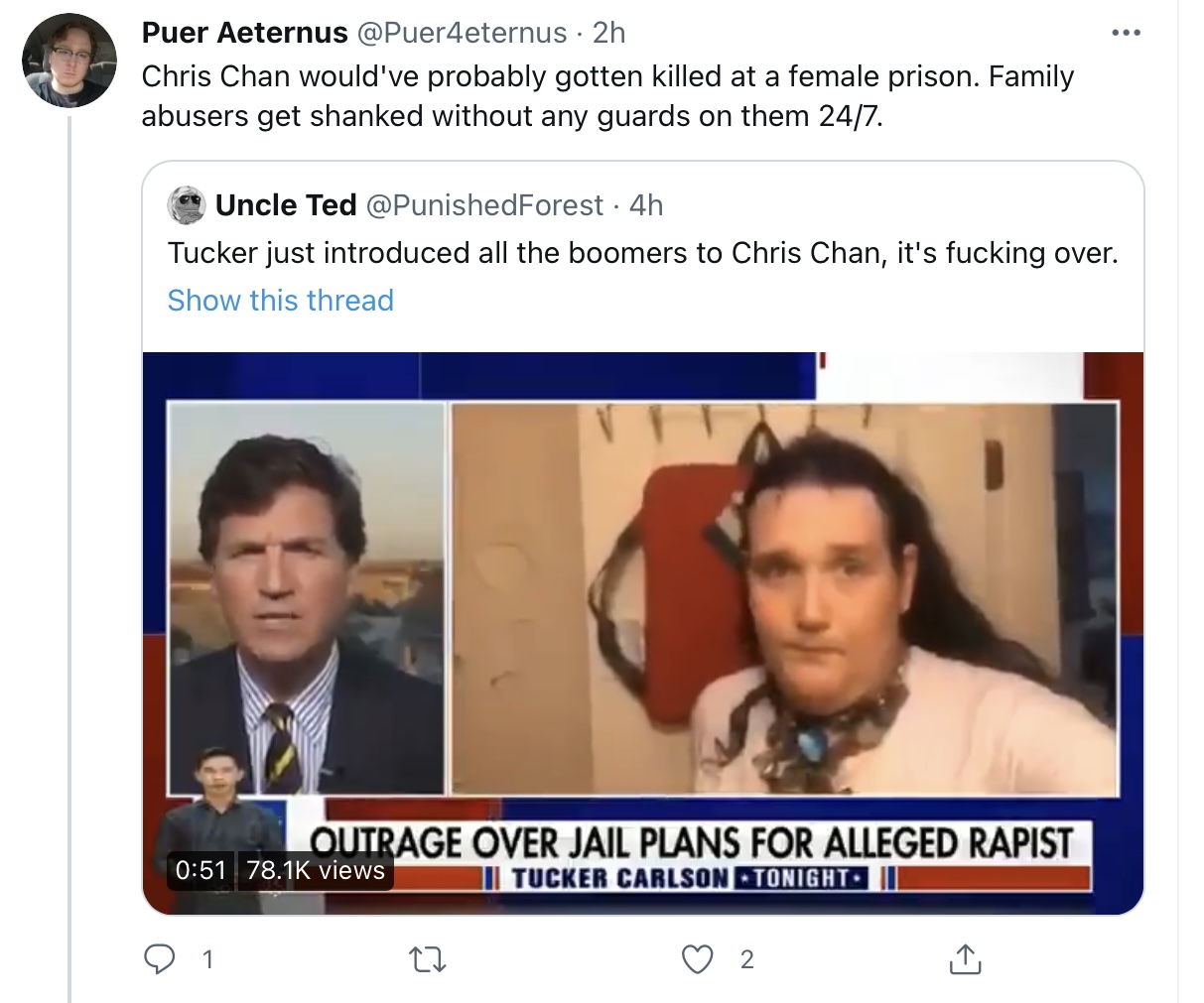
Task: Click the reply speech bubble icon
Action: point(161,958)
